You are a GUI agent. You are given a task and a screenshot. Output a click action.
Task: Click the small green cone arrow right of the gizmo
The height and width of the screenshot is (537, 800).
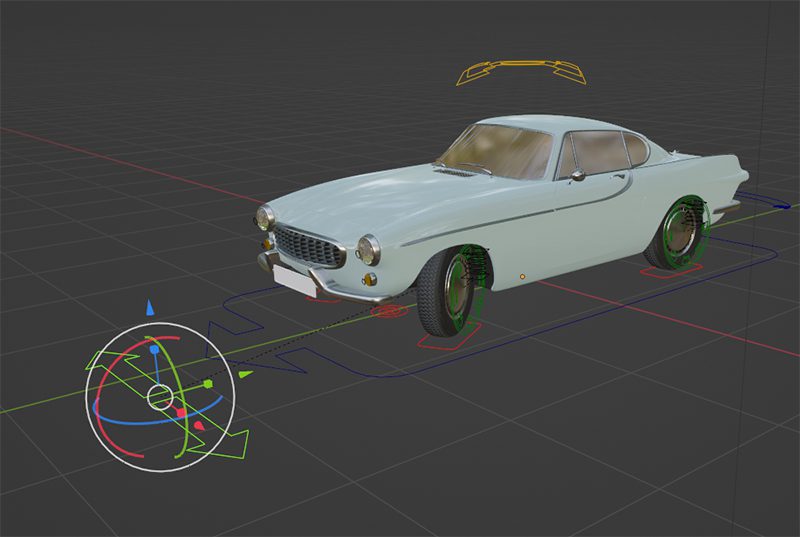(245, 374)
